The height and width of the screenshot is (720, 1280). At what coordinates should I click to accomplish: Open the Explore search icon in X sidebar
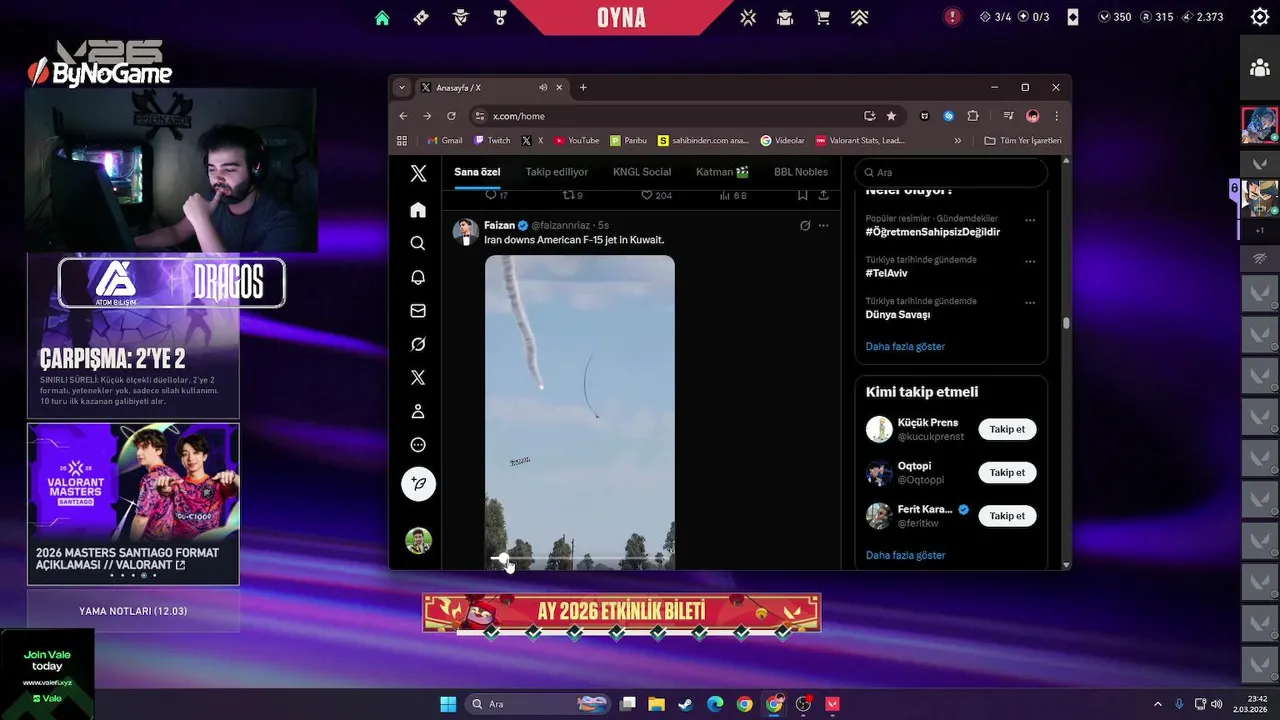coord(418,243)
